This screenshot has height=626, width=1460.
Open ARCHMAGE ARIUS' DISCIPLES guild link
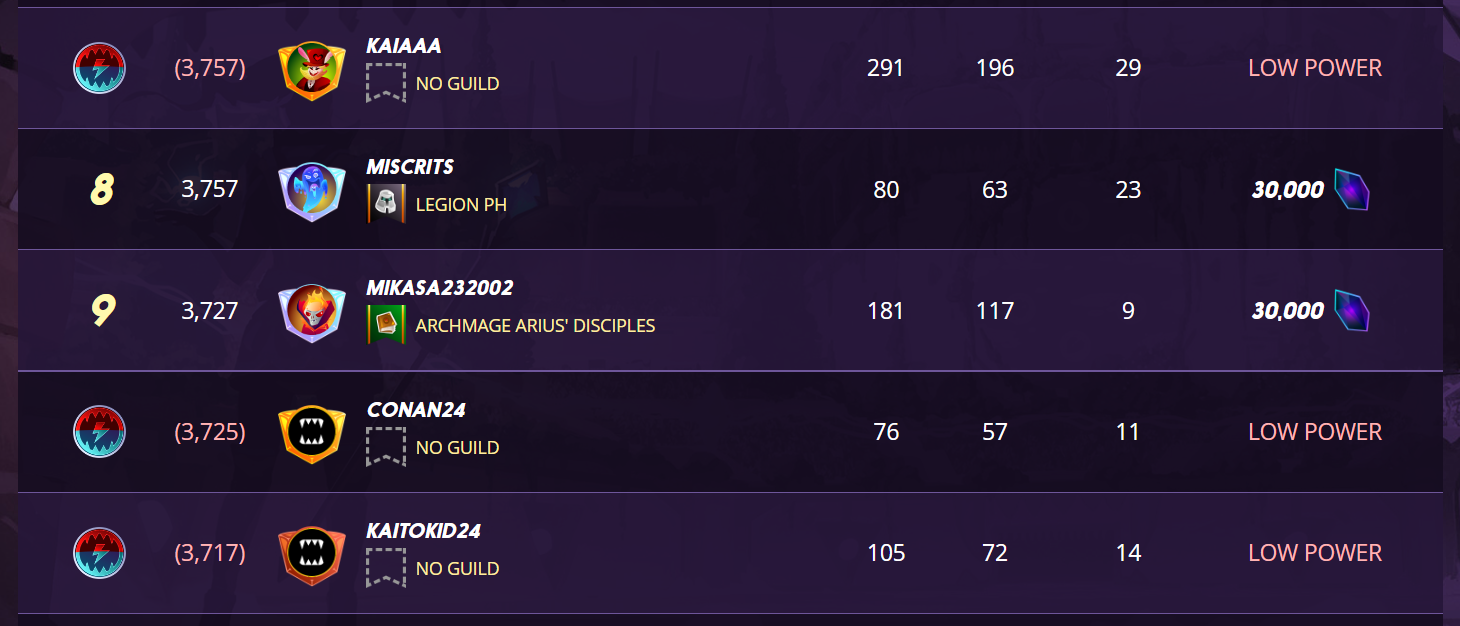click(535, 326)
